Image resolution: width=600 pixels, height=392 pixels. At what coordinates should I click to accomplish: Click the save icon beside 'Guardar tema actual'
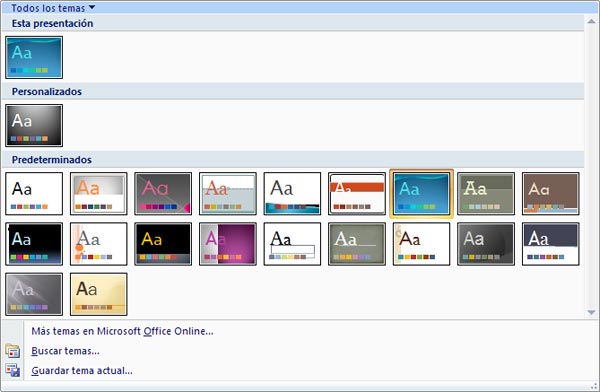point(12,371)
